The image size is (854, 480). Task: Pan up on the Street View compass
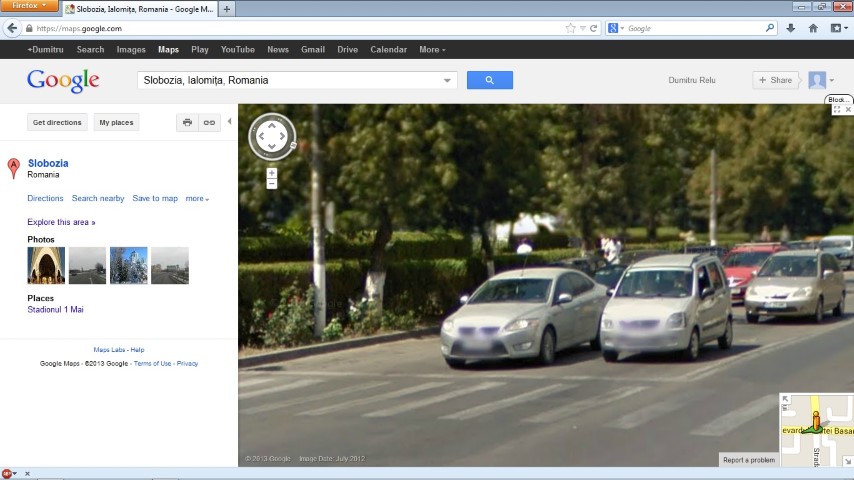point(272,122)
